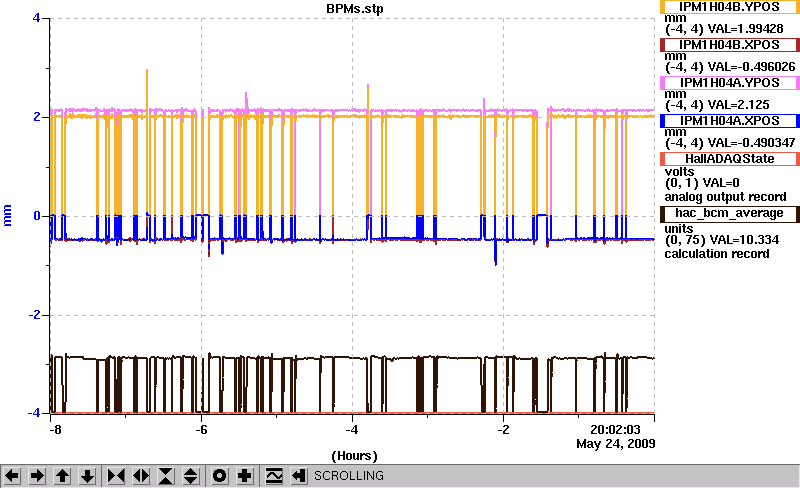Pan the plot left with the left arrow
The image size is (800, 488).
pyautogui.click(x=12, y=476)
